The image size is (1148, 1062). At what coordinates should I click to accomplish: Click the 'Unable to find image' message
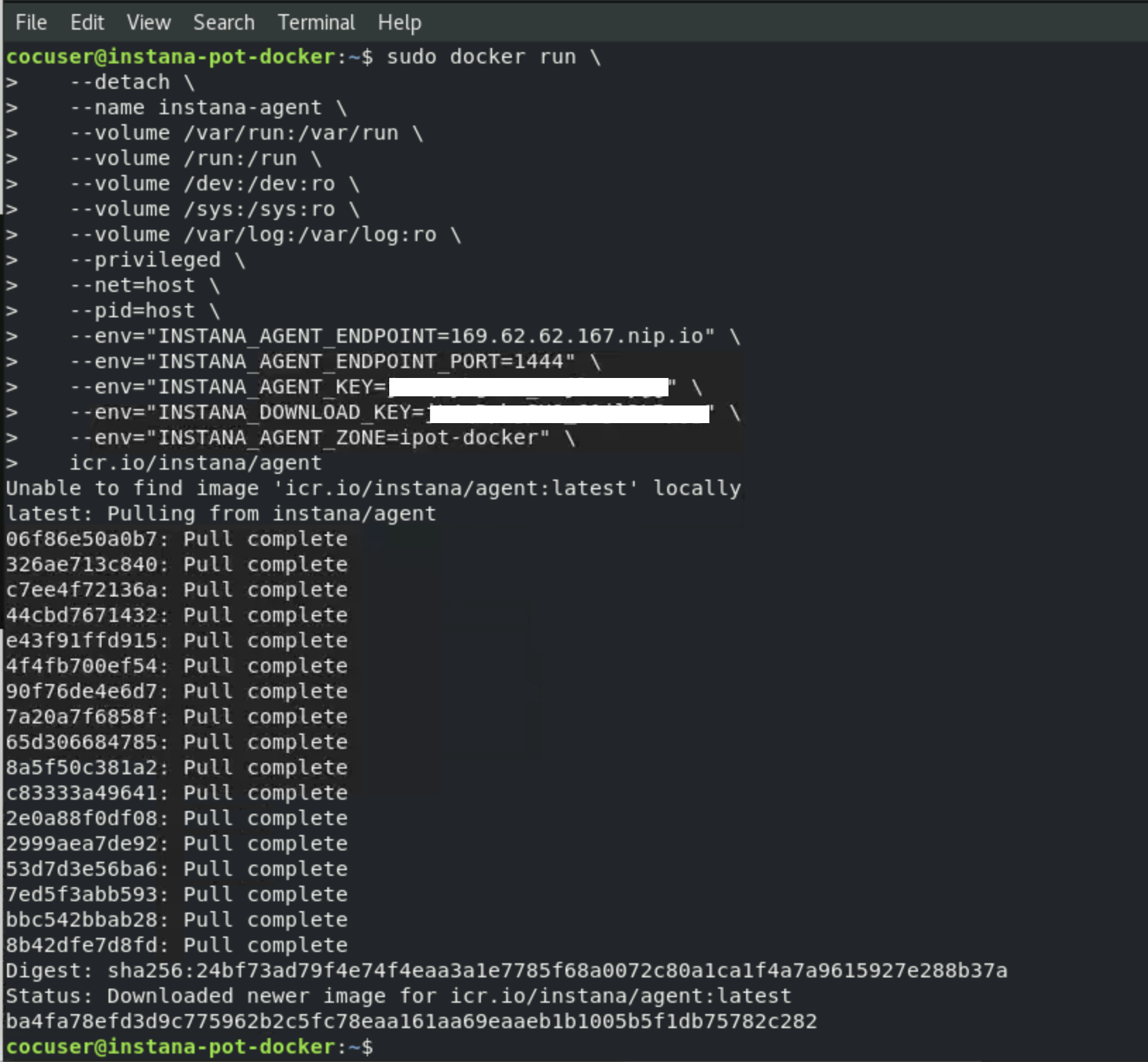tap(373, 489)
